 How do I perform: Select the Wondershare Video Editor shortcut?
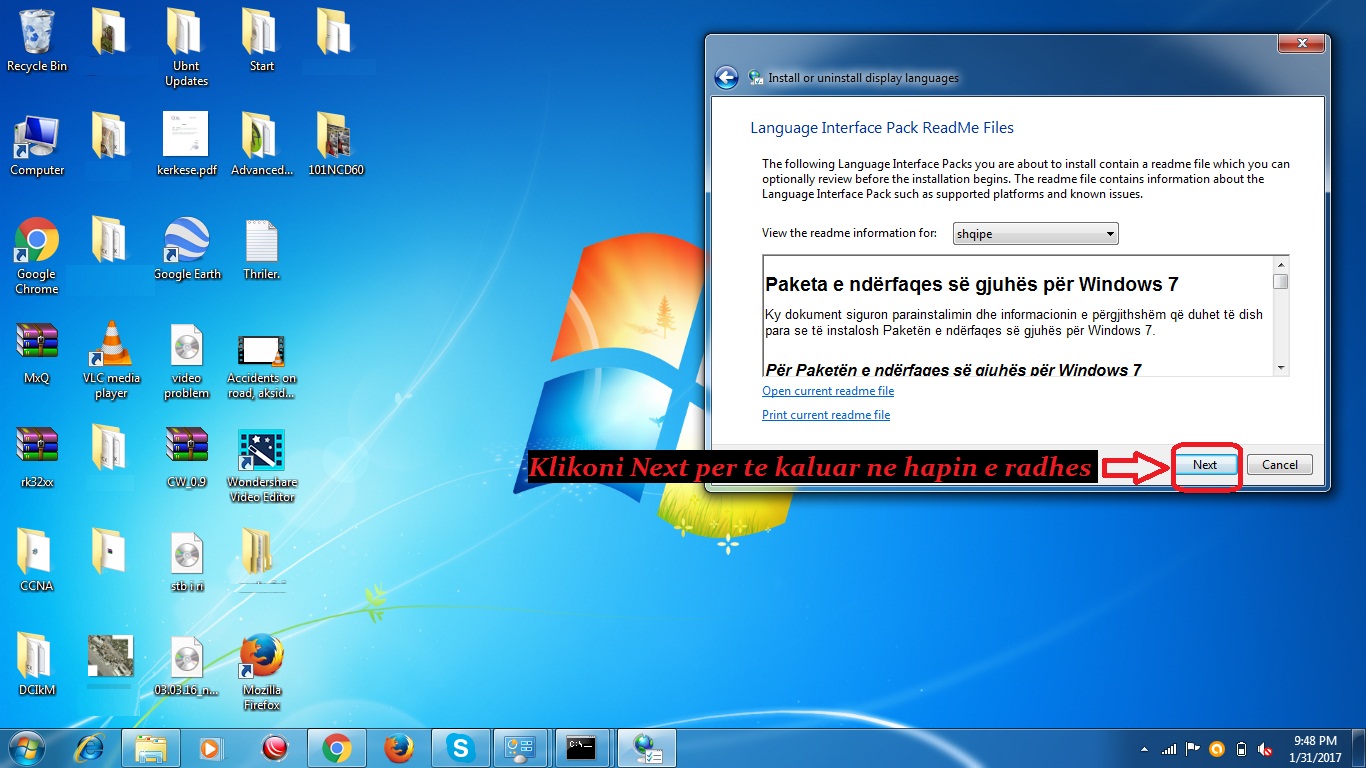click(262, 465)
